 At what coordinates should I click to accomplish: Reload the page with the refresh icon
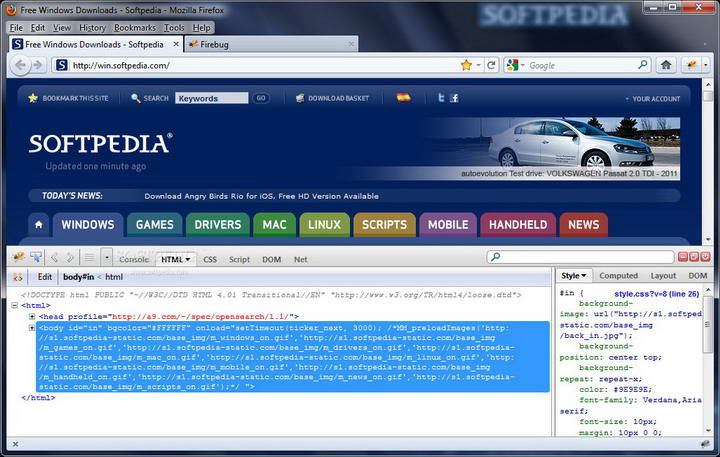click(491, 65)
